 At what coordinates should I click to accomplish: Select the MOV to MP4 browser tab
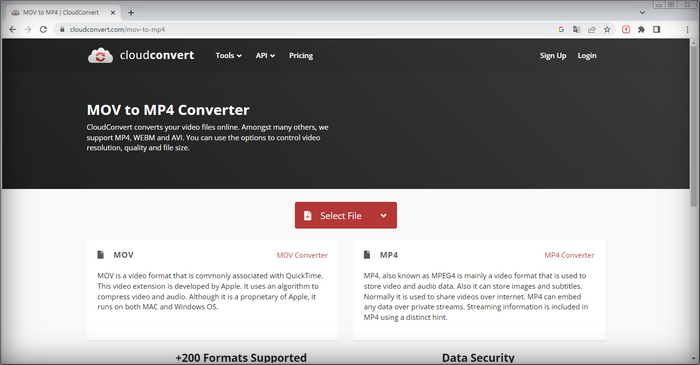[62, 12]
